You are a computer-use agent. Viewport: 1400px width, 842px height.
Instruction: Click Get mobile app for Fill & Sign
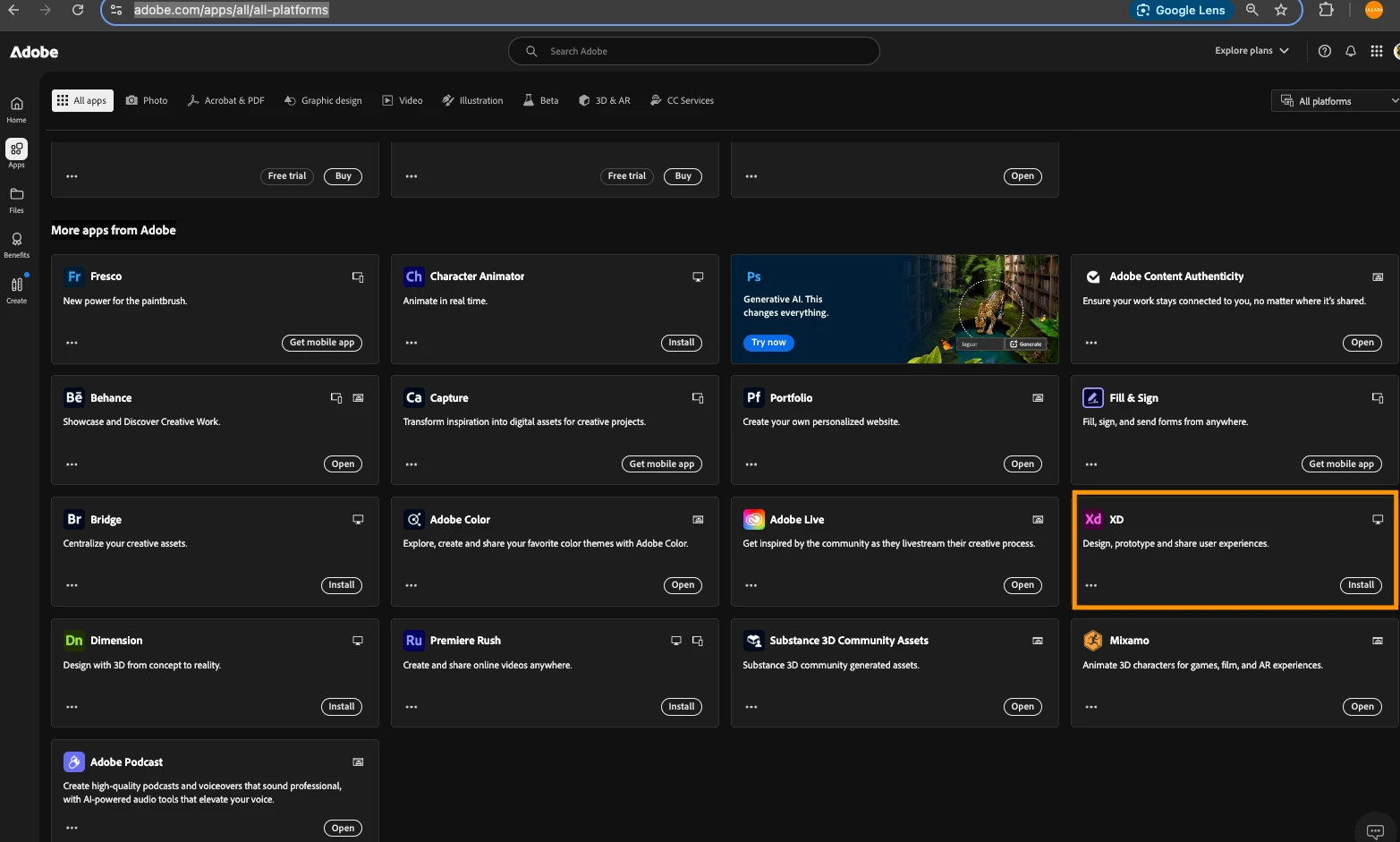(x=1341, y=464)
